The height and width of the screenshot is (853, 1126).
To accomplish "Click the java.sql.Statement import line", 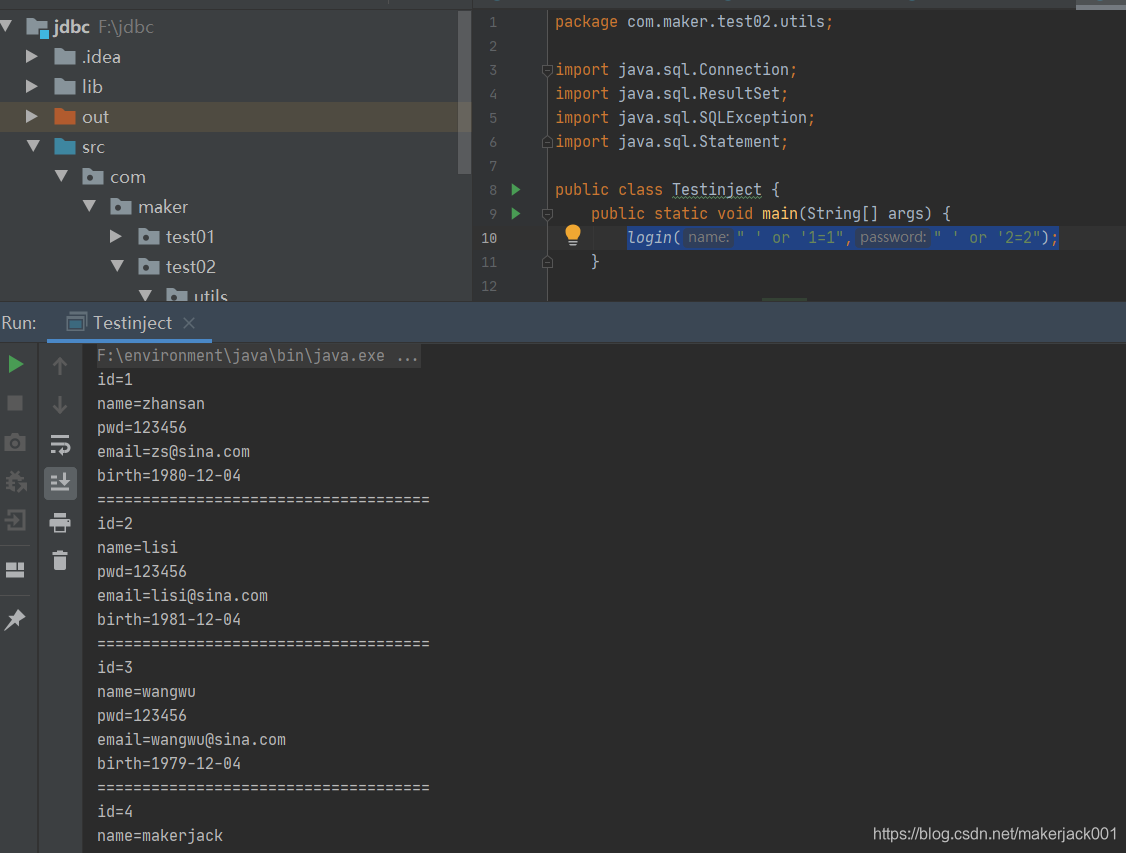I will [671, 141].
